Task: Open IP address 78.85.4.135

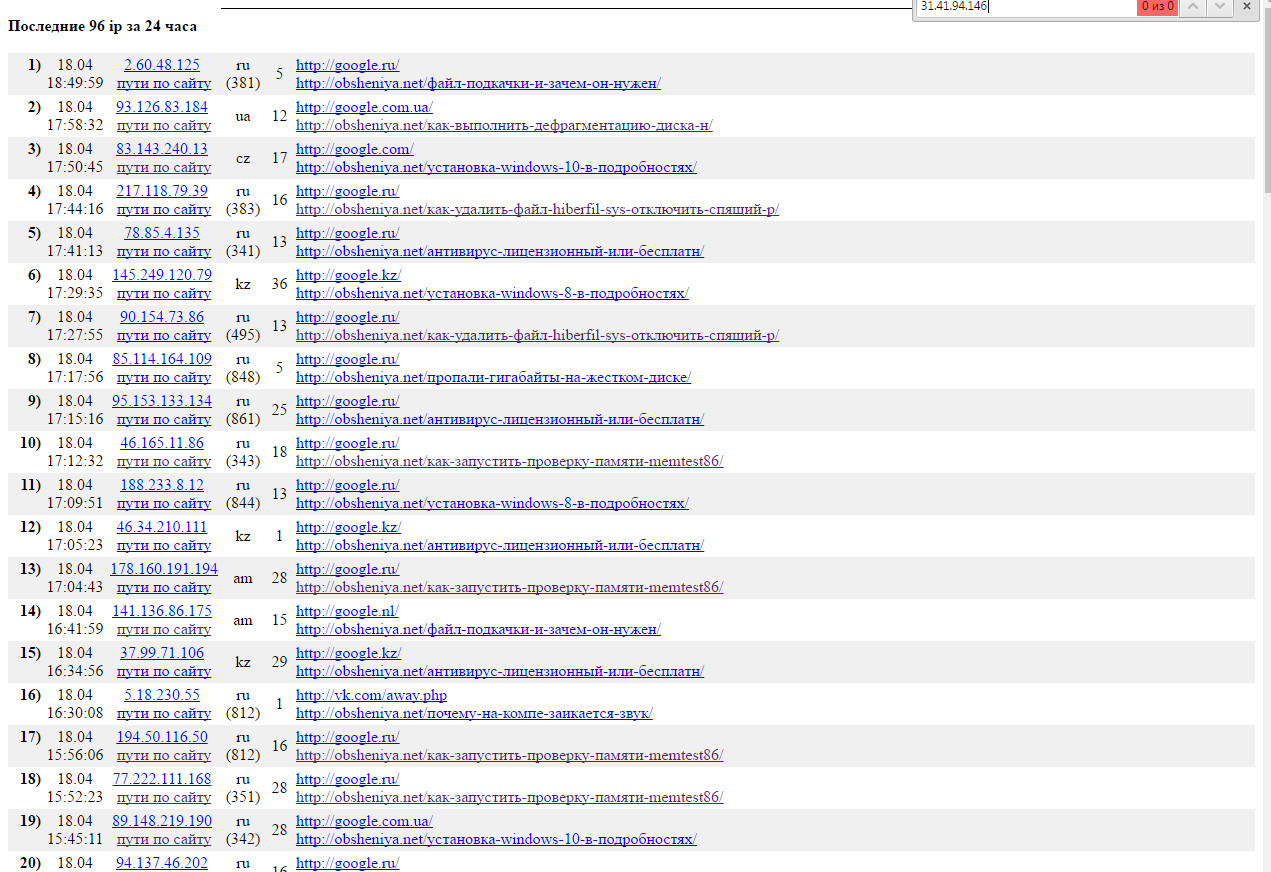Action: (x=162, y=233)
